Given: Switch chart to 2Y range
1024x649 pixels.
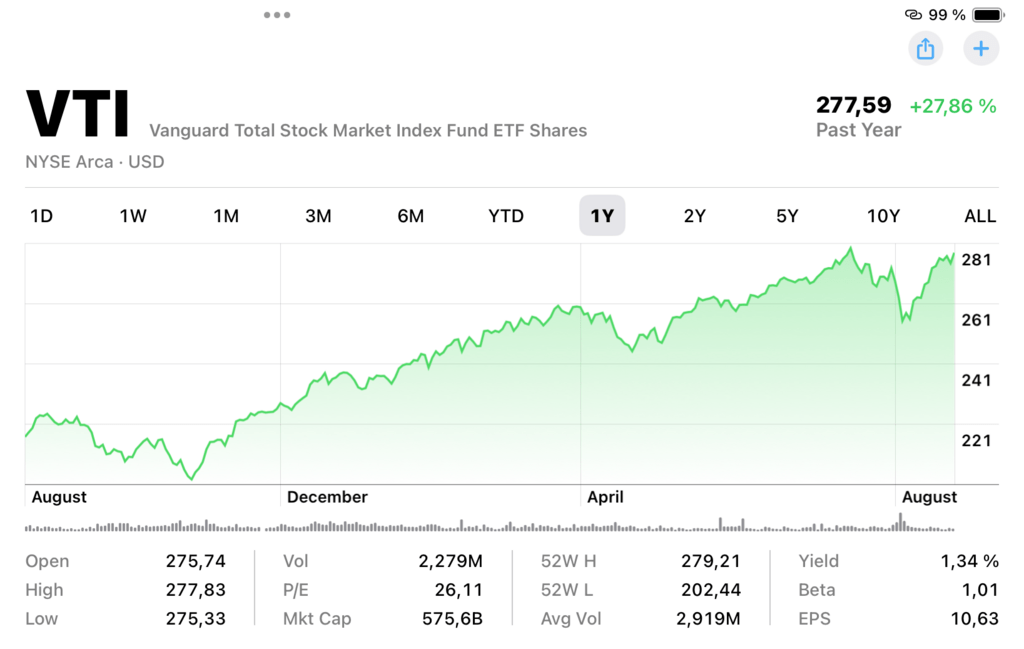Looking at the screenshot, I should click(695, 216).
